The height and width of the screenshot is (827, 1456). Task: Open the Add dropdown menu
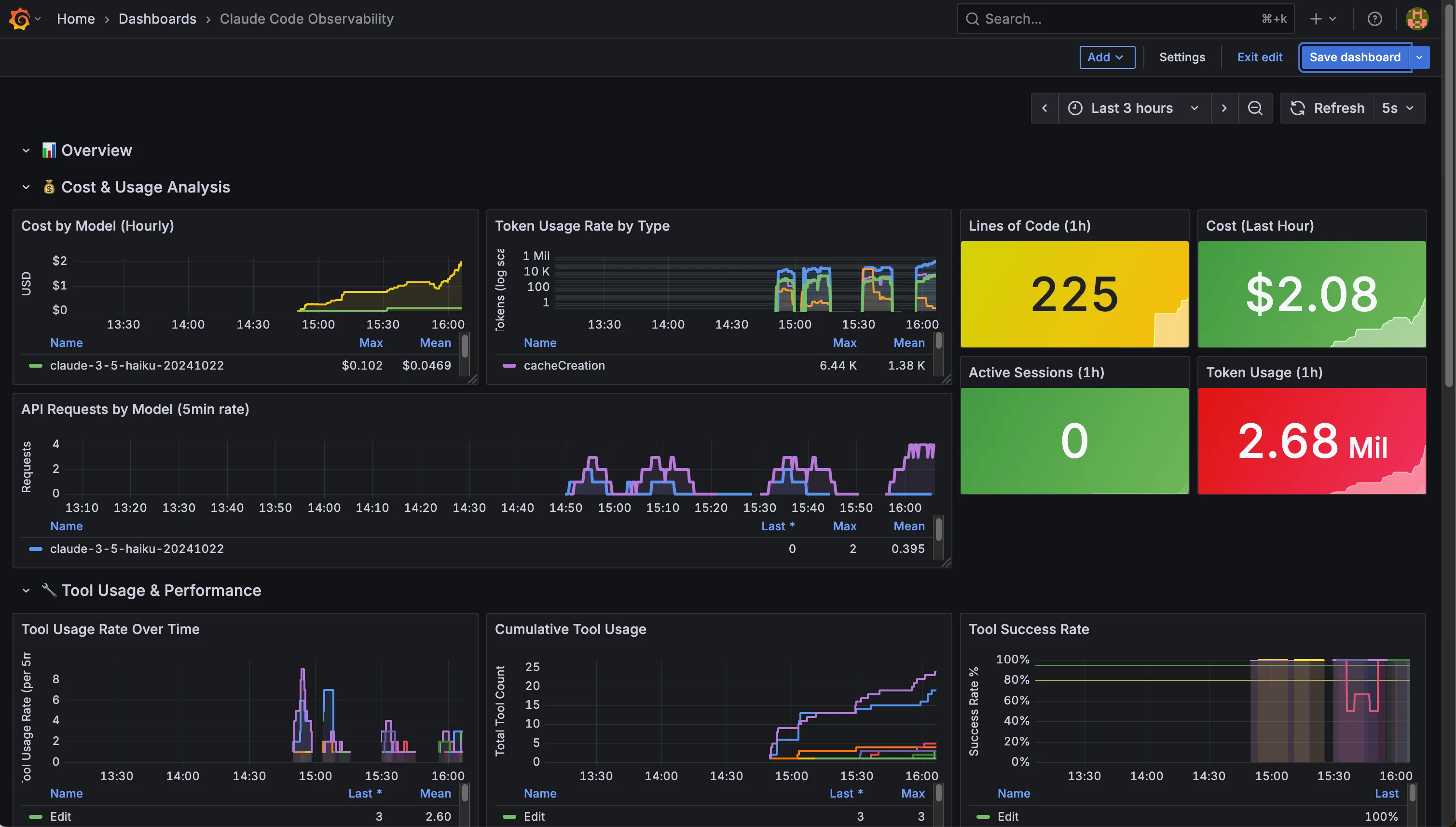(1106, 57)
